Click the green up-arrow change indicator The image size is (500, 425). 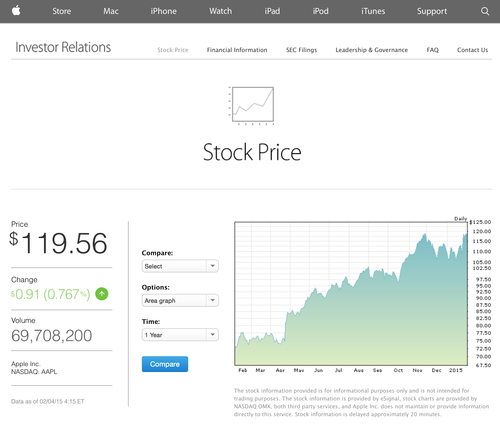pyautogui.click(x=102, y=294)
